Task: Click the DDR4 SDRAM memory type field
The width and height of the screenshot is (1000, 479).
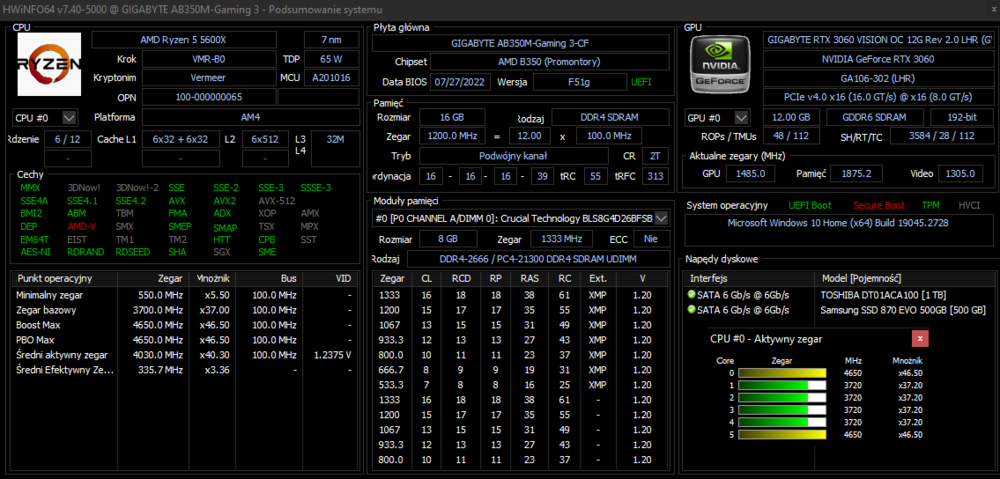Action: pos(611,117)
